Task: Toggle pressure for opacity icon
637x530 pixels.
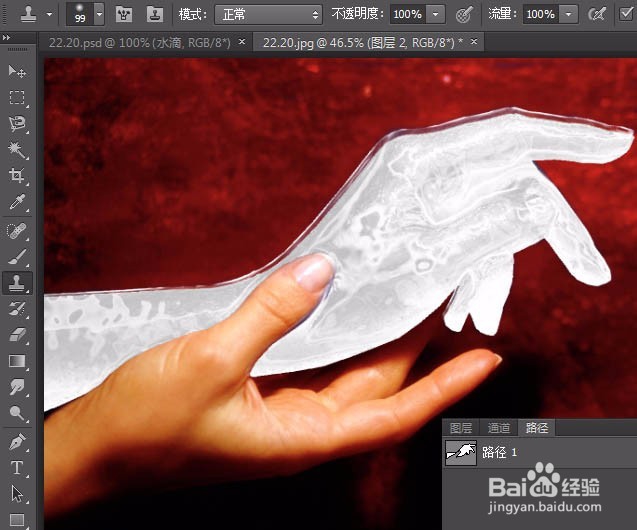Action: tap(464, 15)
